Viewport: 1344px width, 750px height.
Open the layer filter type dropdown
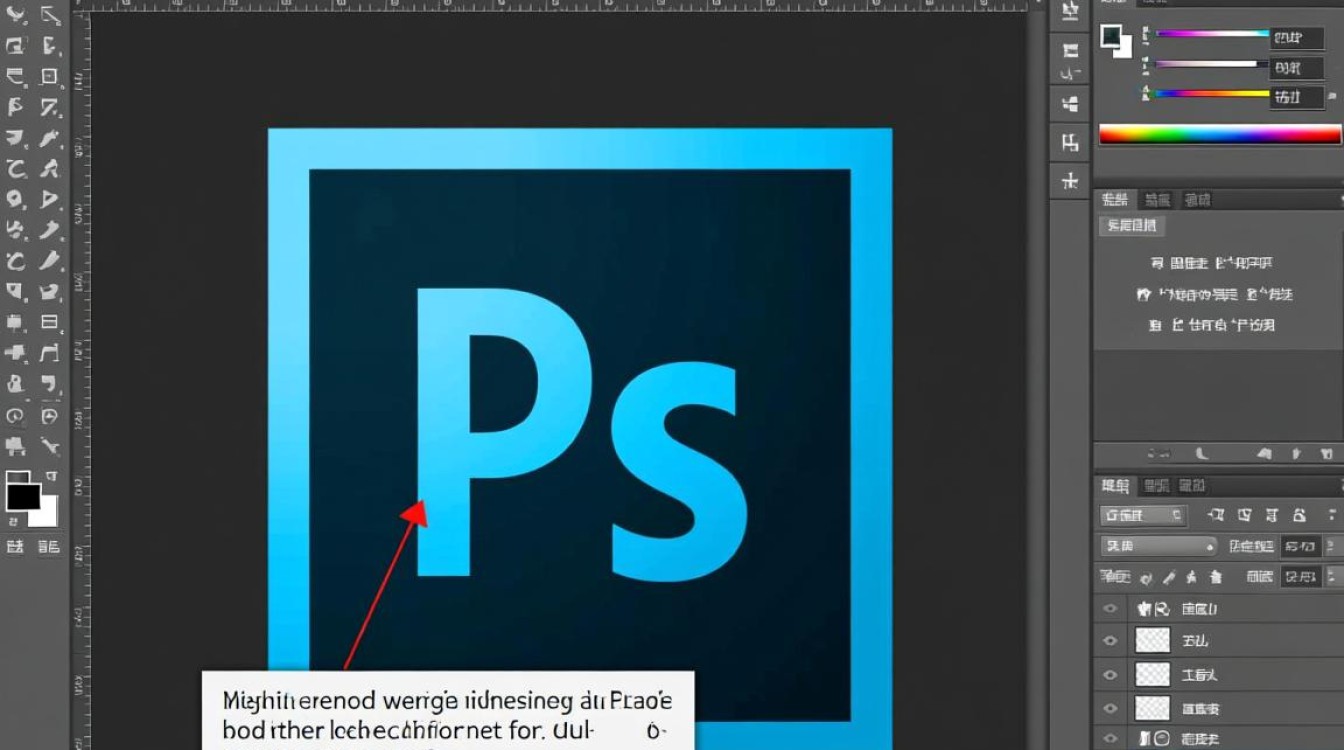point(1143,516)
